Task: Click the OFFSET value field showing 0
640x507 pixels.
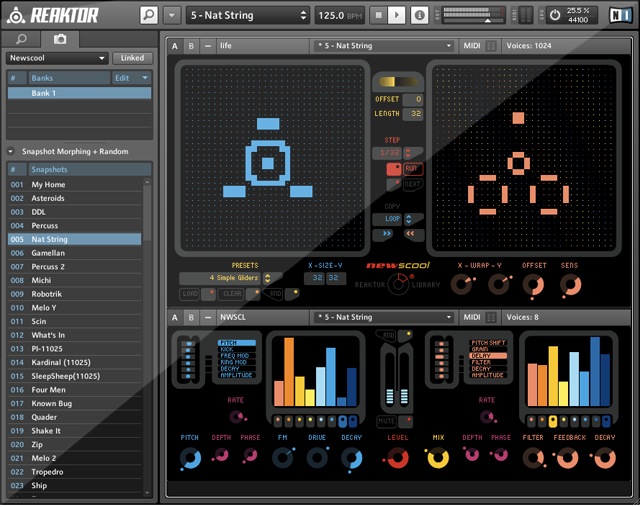Action: coord(413,99)
